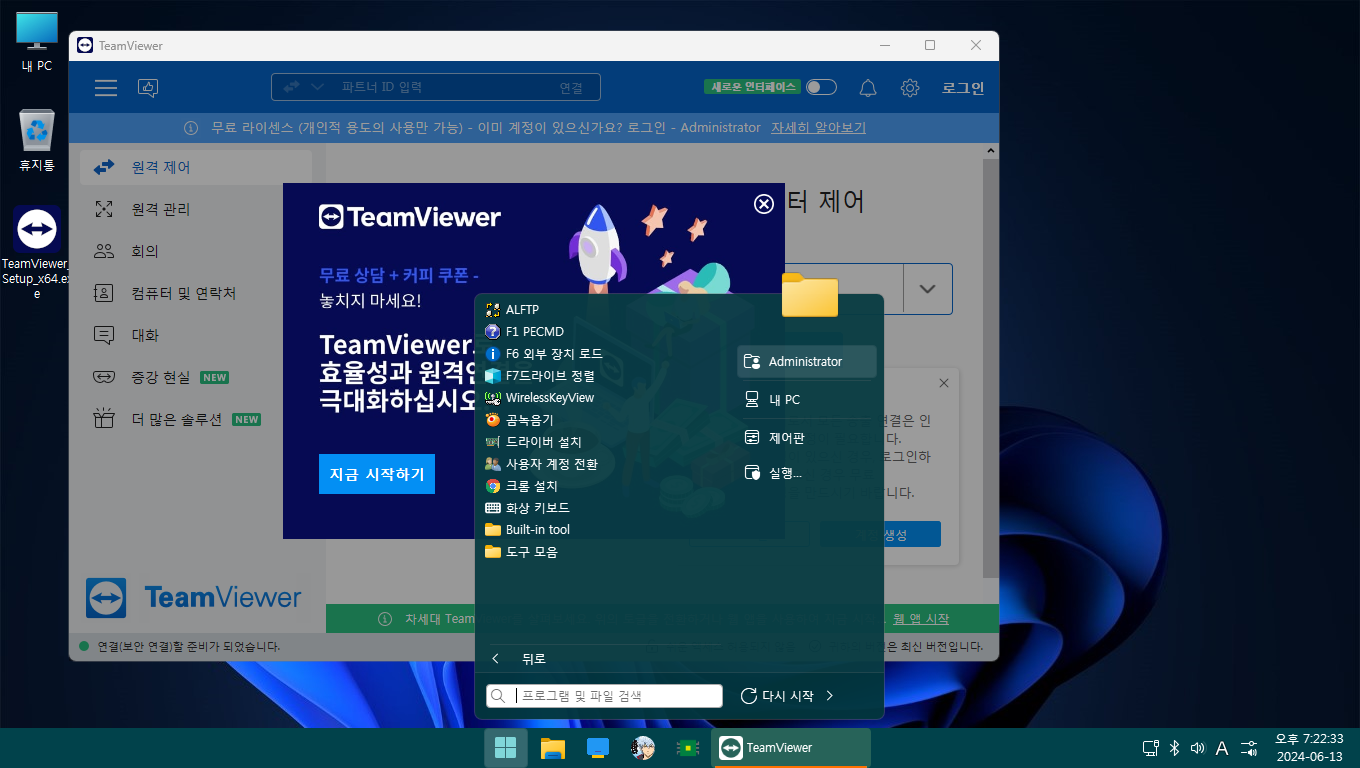The width and height of the screenshot is (1360, 768).
Task: Select 증강 현실 sidebar tab
Action: (196, 377)
